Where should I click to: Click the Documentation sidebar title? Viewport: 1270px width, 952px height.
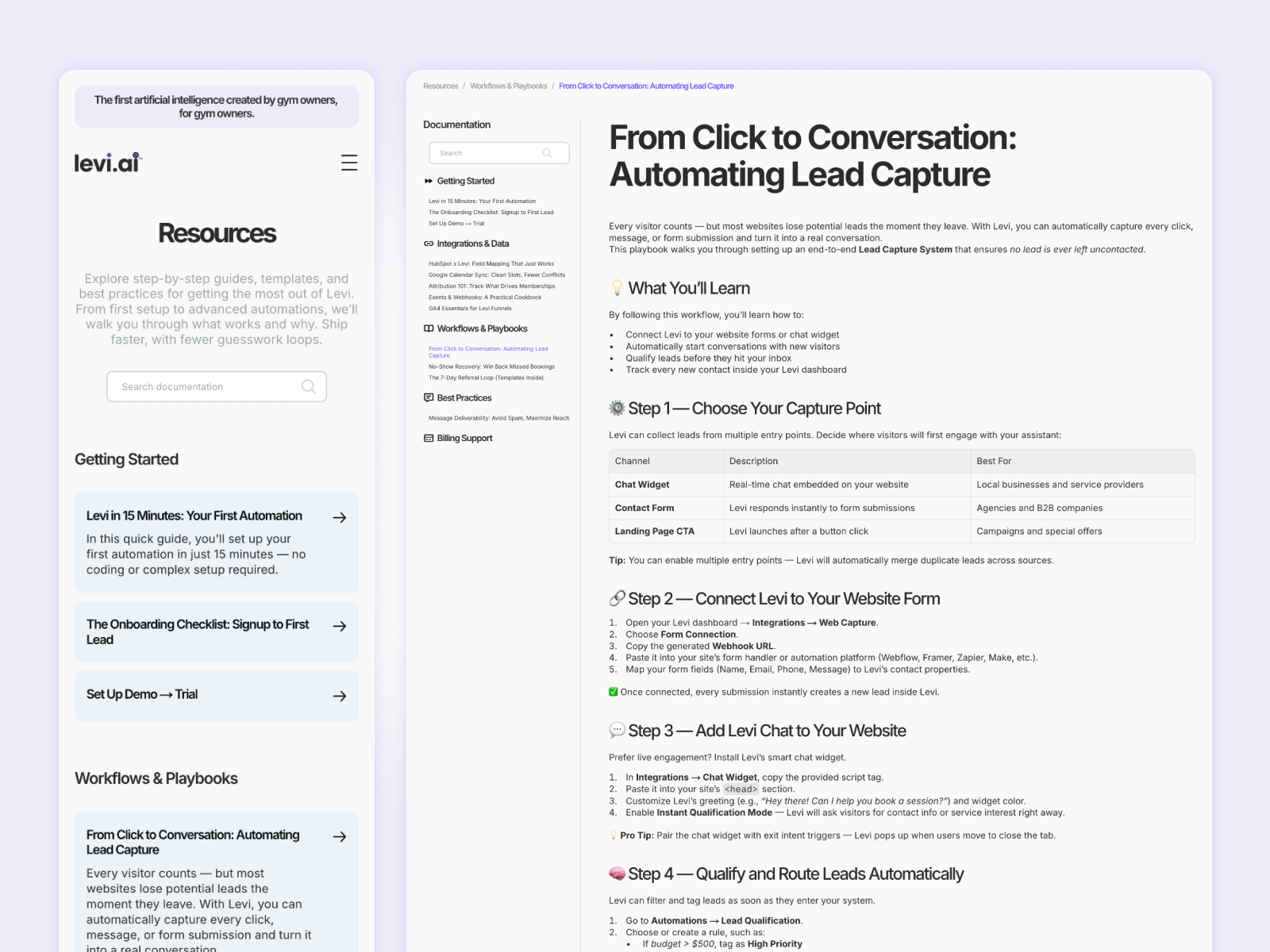[456, 125]
